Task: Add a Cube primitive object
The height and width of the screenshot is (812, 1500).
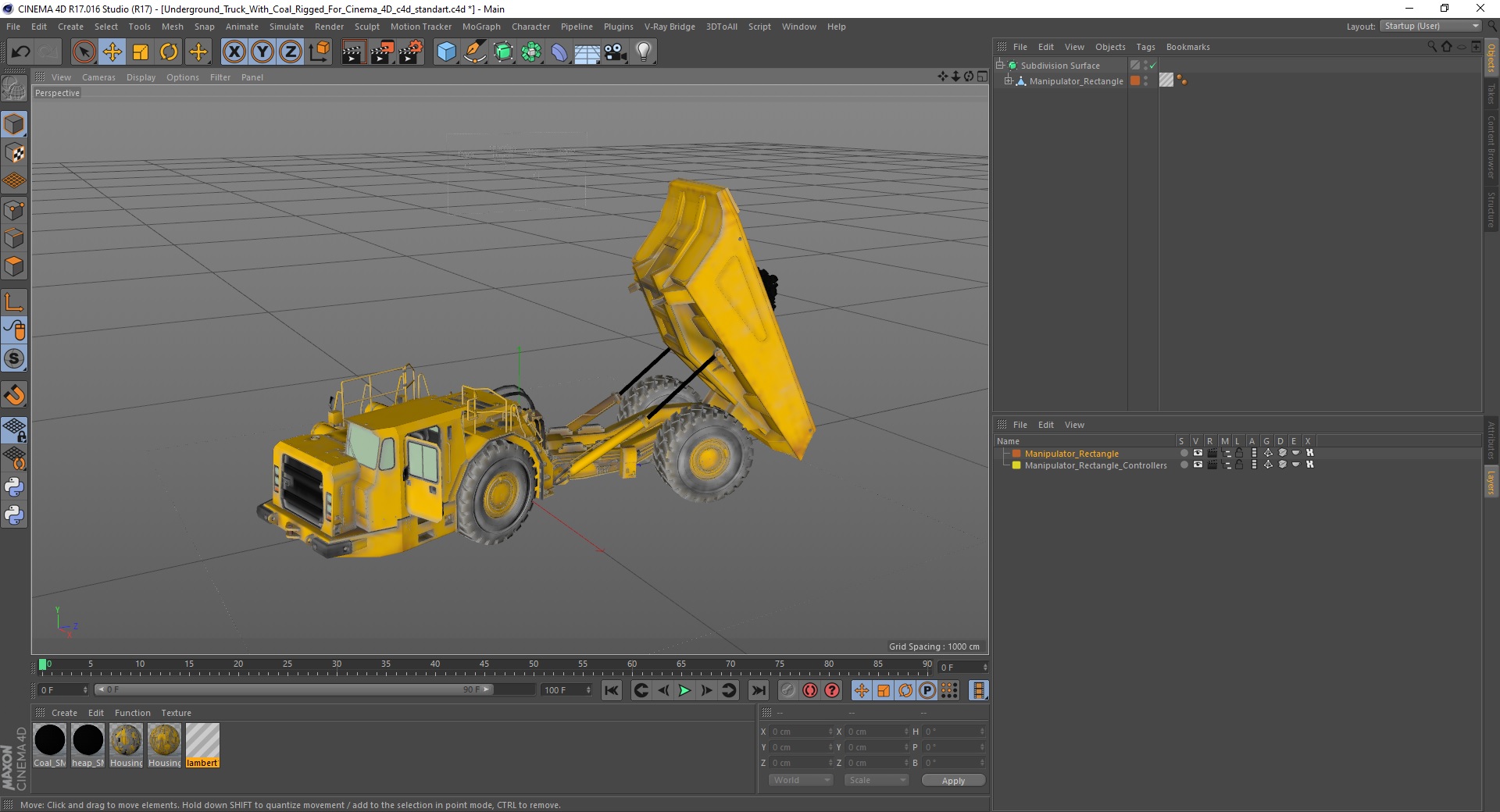Action: point(446,52)
